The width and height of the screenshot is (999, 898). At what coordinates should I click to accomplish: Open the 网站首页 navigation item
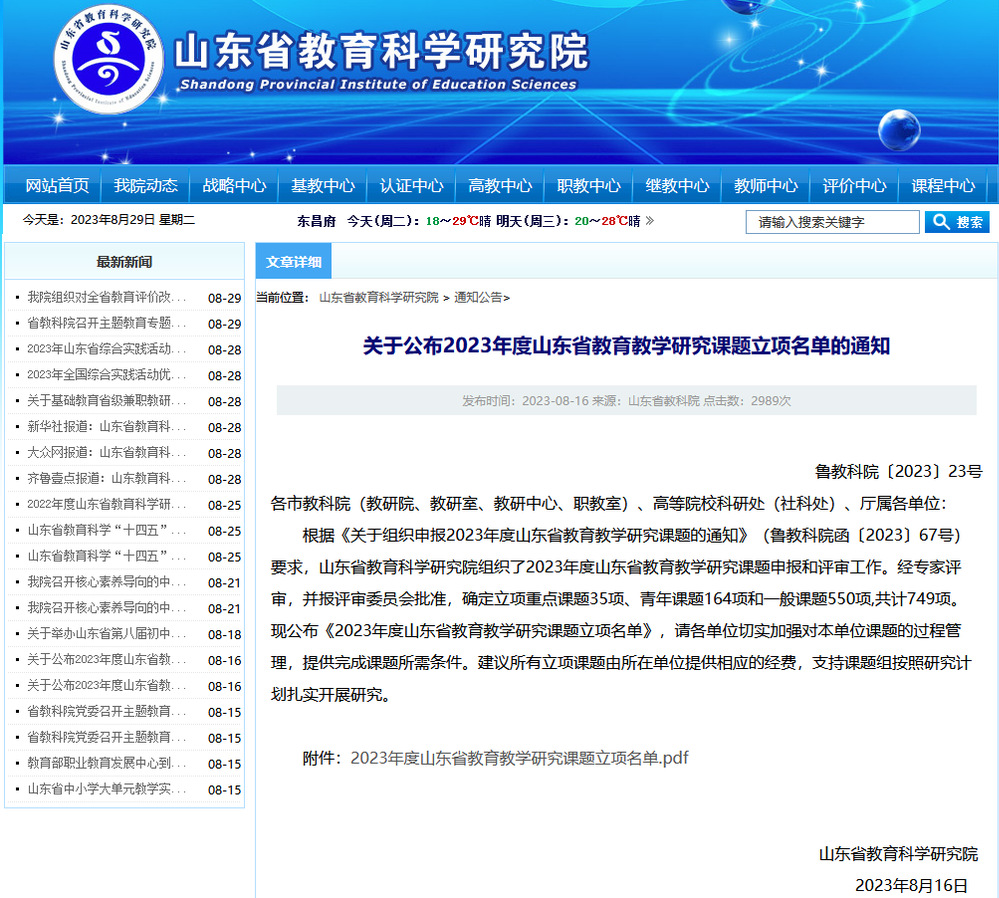click(x=57, y=185)
